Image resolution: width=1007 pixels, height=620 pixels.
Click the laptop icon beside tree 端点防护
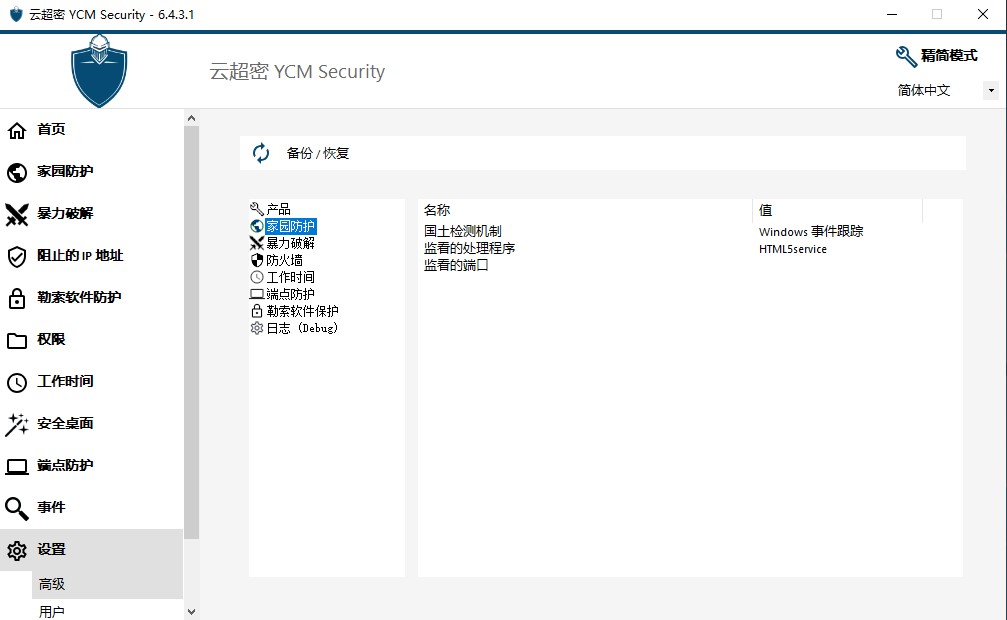click(x=257, y=294)
